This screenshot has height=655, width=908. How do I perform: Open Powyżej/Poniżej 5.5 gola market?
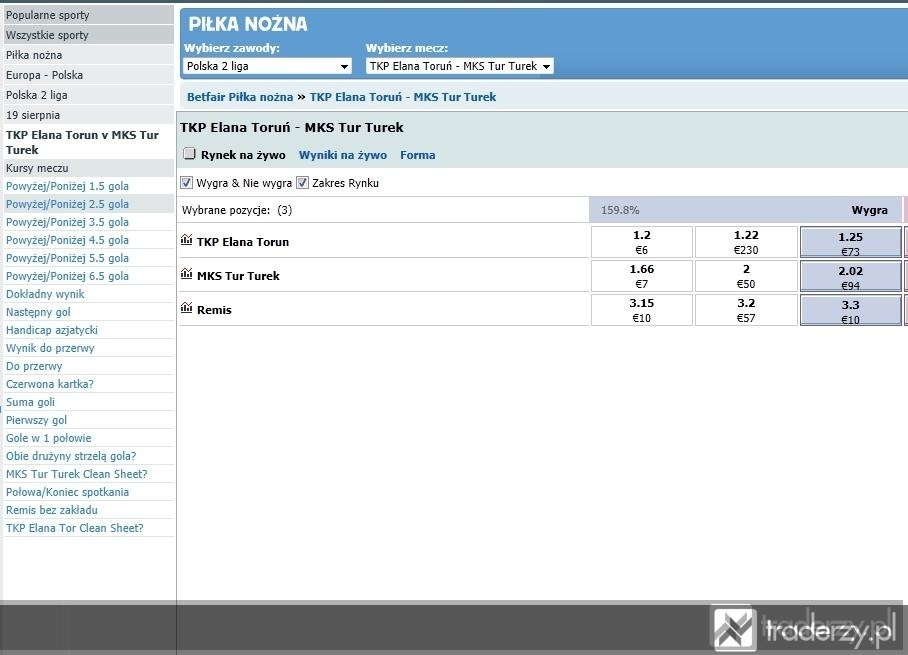(x=67, y=258)
